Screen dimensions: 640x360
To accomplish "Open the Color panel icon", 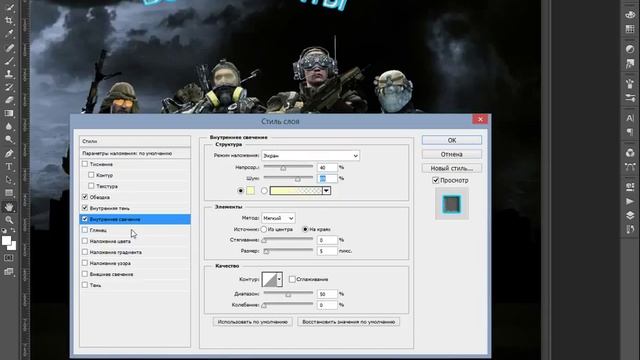I will [x=630, y=14].
